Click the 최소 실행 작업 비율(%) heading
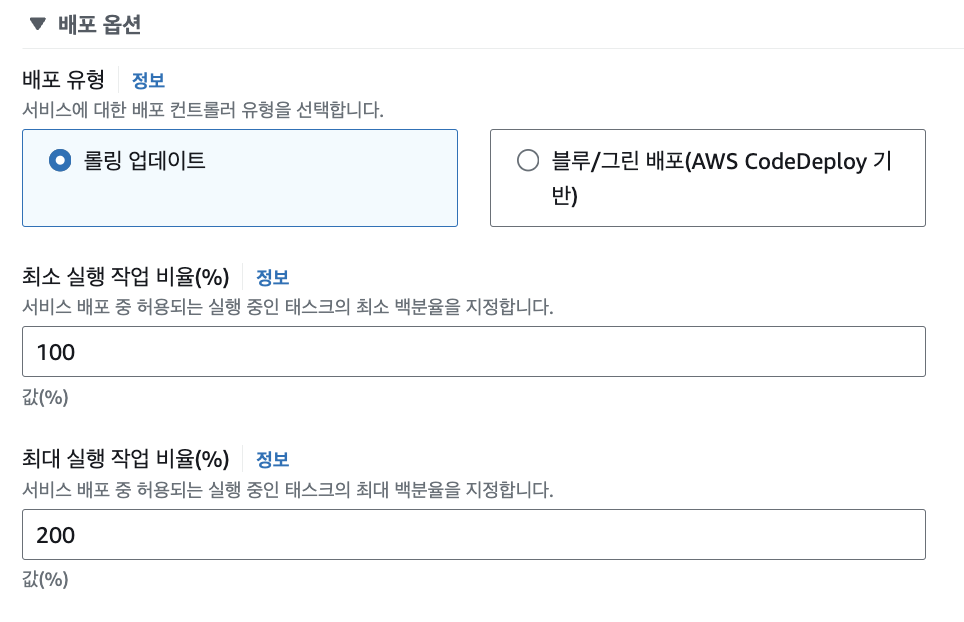Screen dimensions: 964x622 coord(115,277)
